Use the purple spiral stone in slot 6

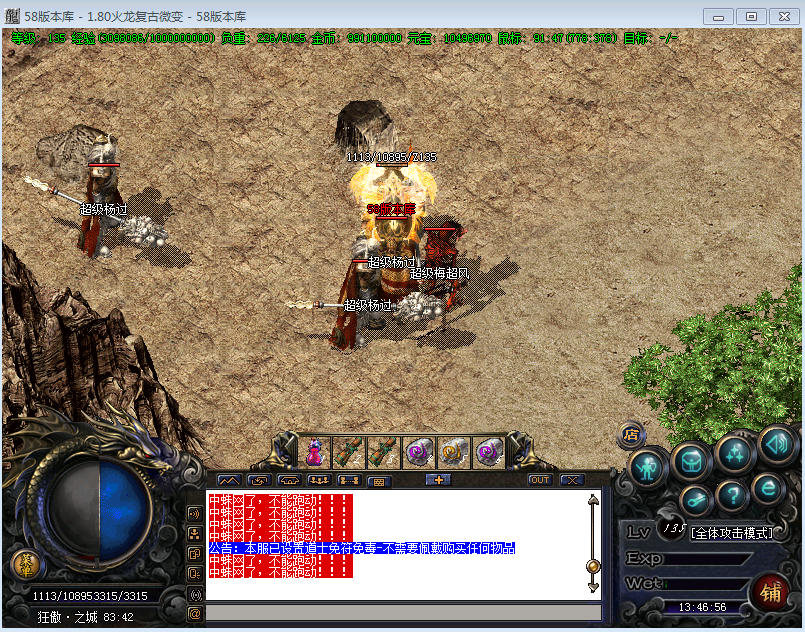click(489, 452)
